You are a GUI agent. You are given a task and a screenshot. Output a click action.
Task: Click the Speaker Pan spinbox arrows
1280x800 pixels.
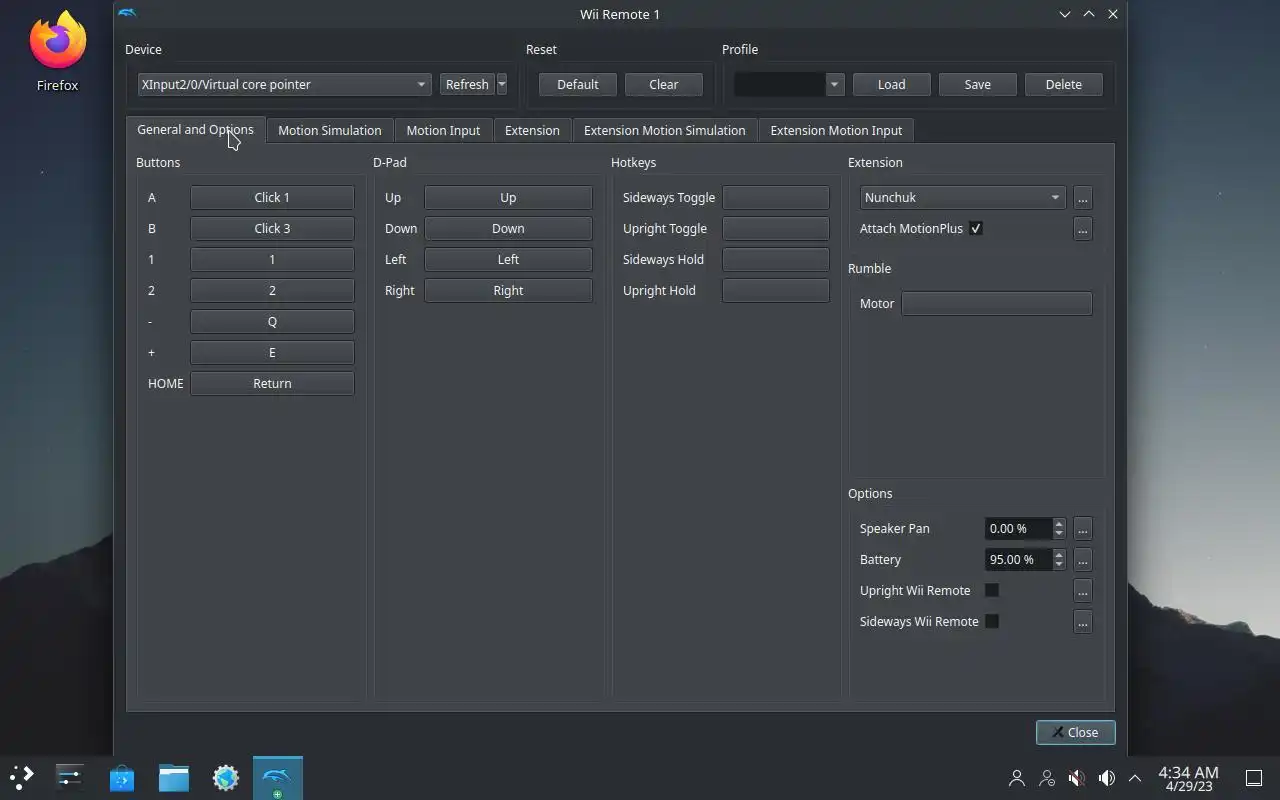[x=1059, y=529]
